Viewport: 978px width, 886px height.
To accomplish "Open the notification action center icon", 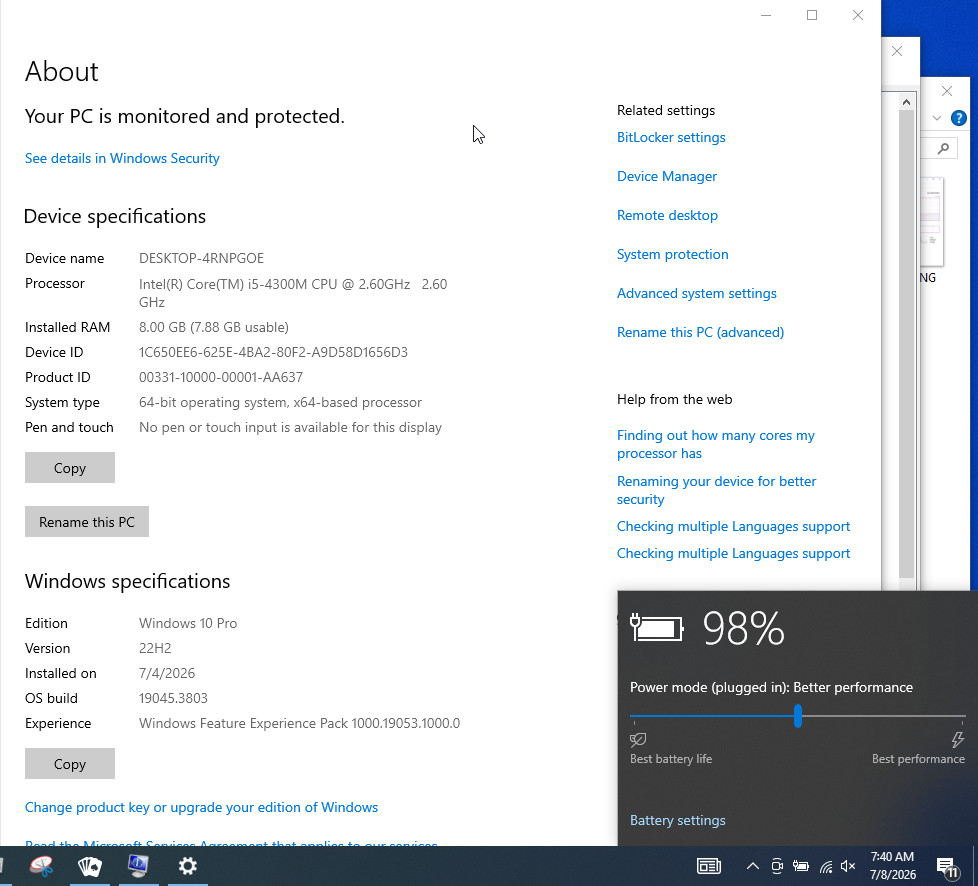I will tap(947, 867).
